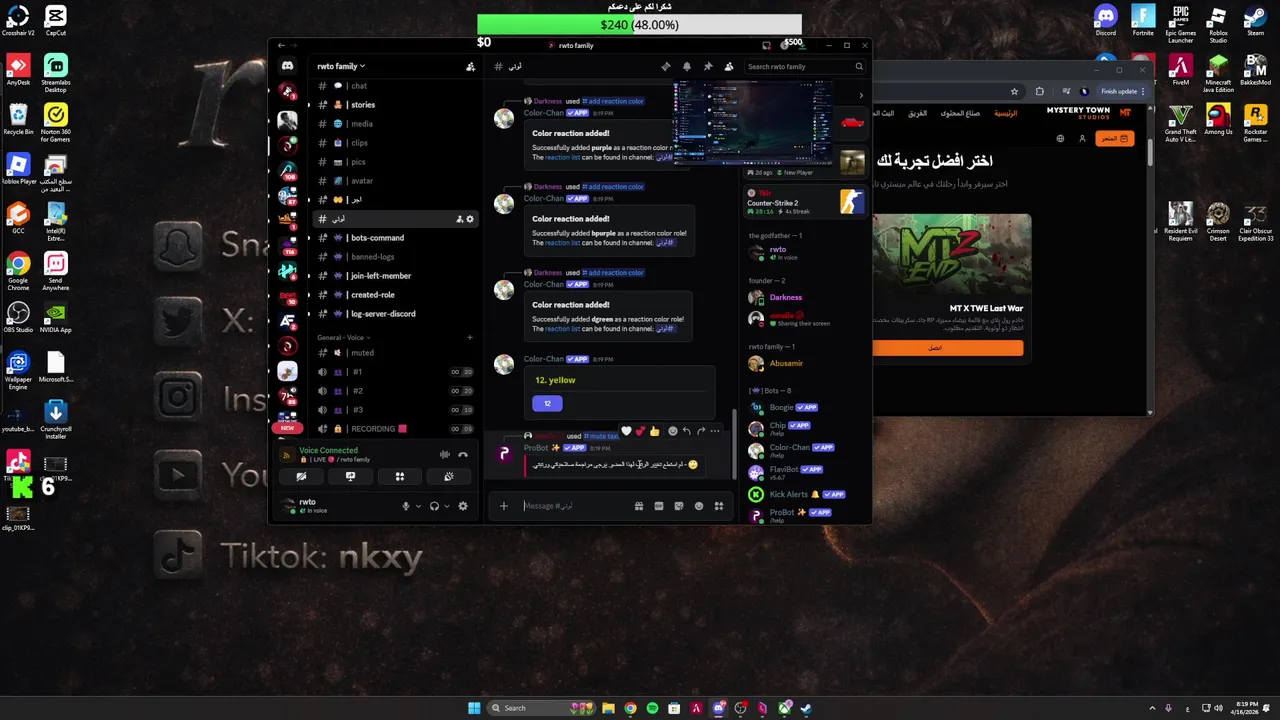Select the avatar channel
The width and height of the screenshot is (1280, 720).
394,181
